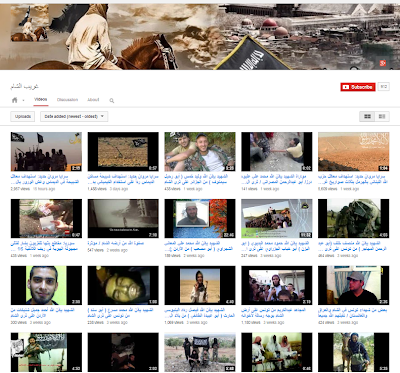The image size is (400, 373).
Task: Click the red Subscribe button
Action: pos(358,87)
